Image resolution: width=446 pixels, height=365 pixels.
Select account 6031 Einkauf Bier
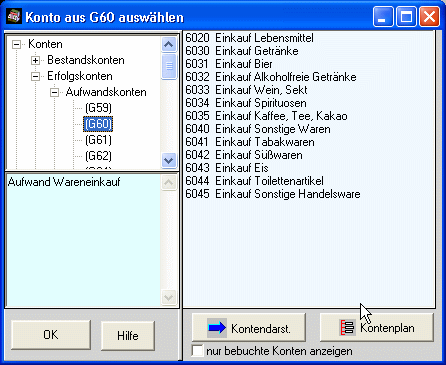click(x=229, y=64)
